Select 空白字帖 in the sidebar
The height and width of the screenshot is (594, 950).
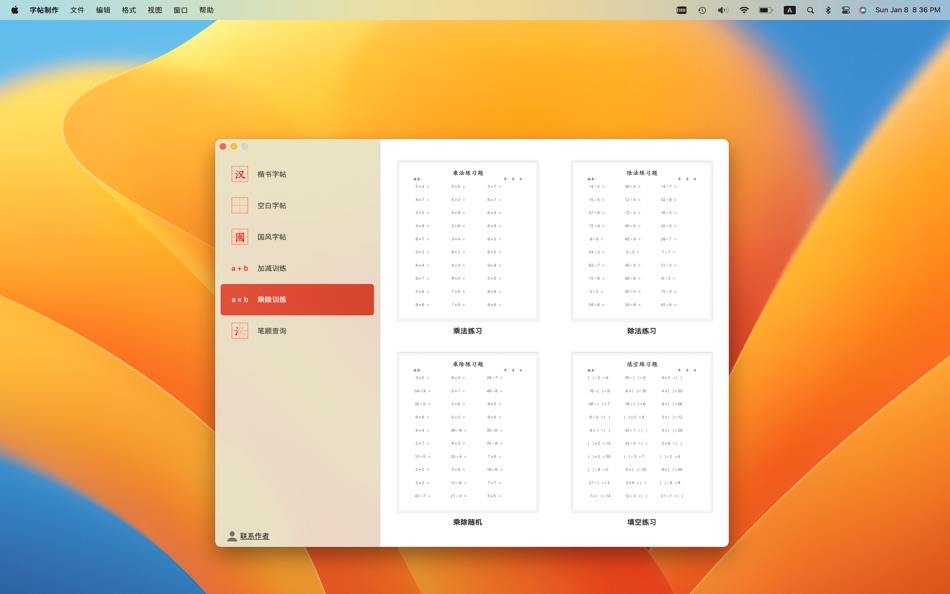(297, 205)
